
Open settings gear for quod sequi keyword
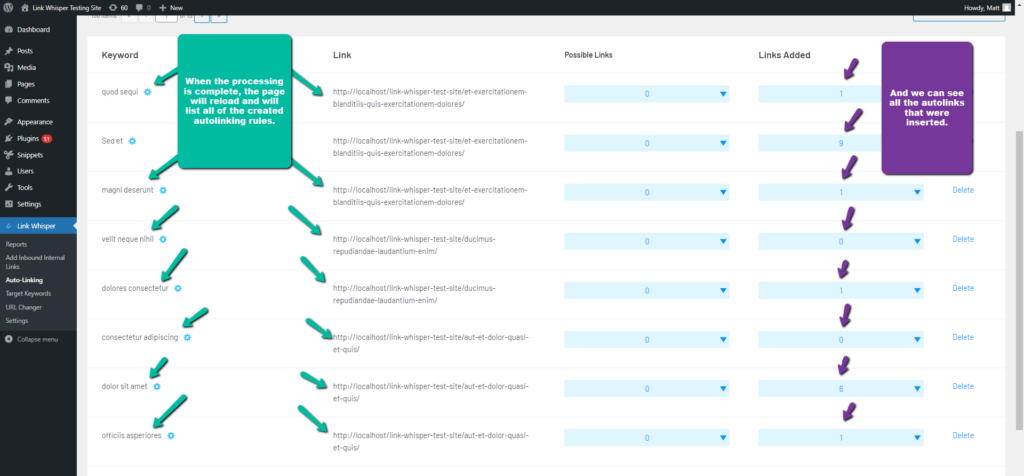pyautogui.click(x=148, y=92)
